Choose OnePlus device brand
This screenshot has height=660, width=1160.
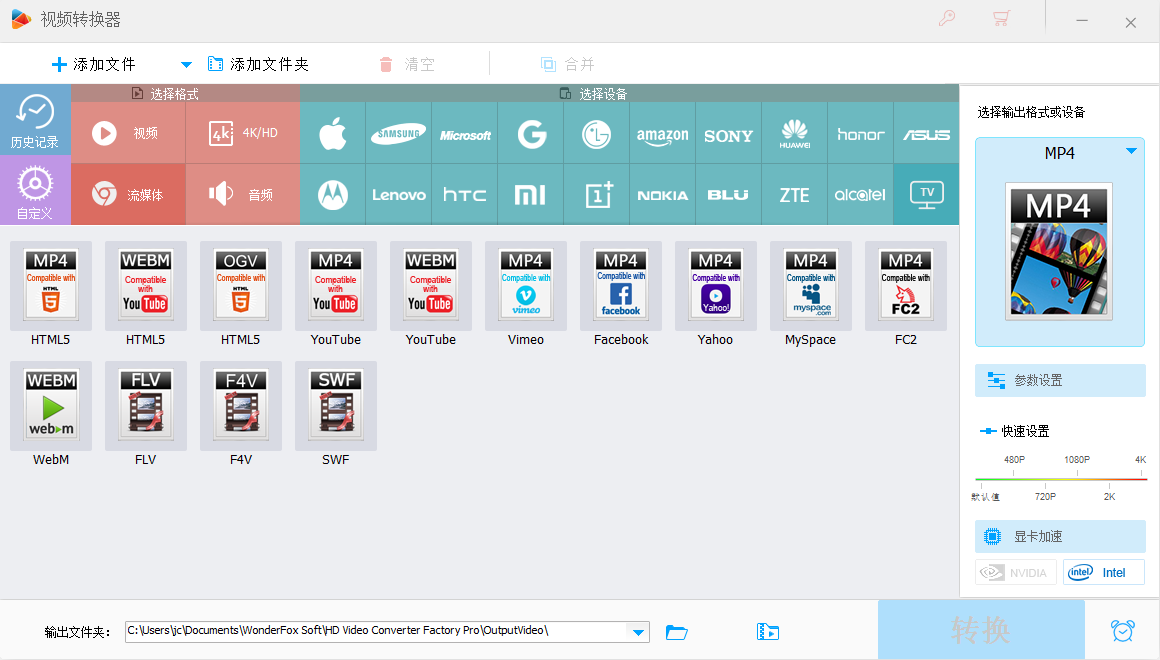596,195
